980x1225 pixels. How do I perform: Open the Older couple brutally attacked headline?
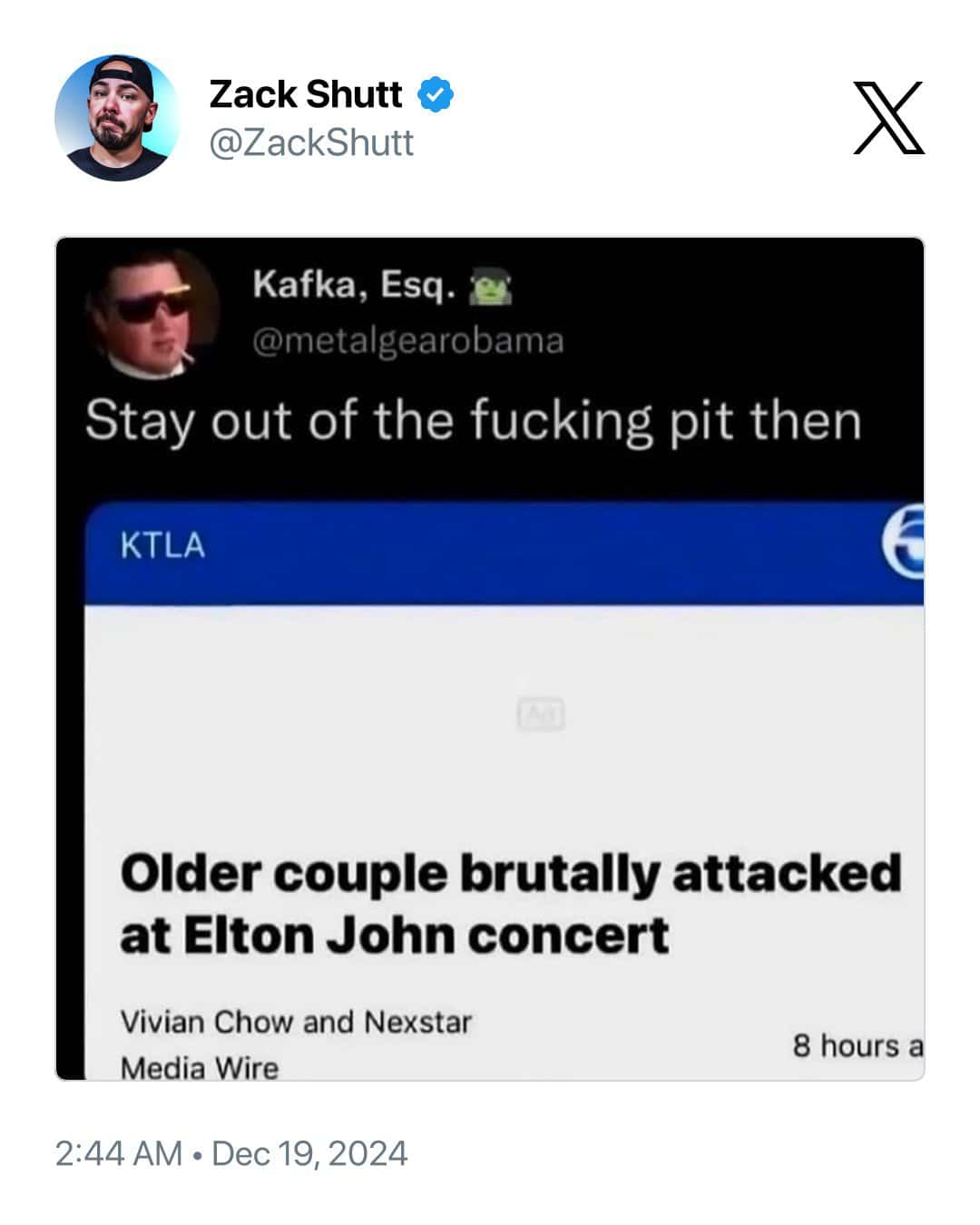tap(511, 904)
